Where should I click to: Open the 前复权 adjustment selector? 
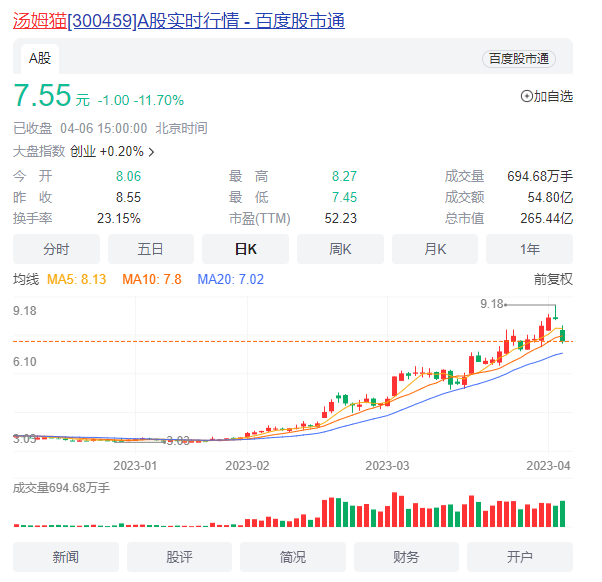click(x=553, y=279)
